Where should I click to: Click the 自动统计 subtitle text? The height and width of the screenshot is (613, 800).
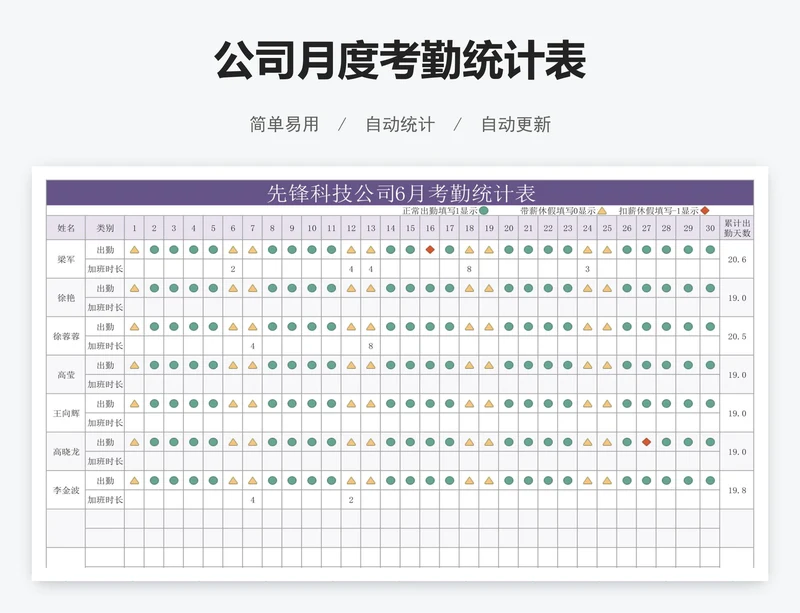click(x=400, y=124)
